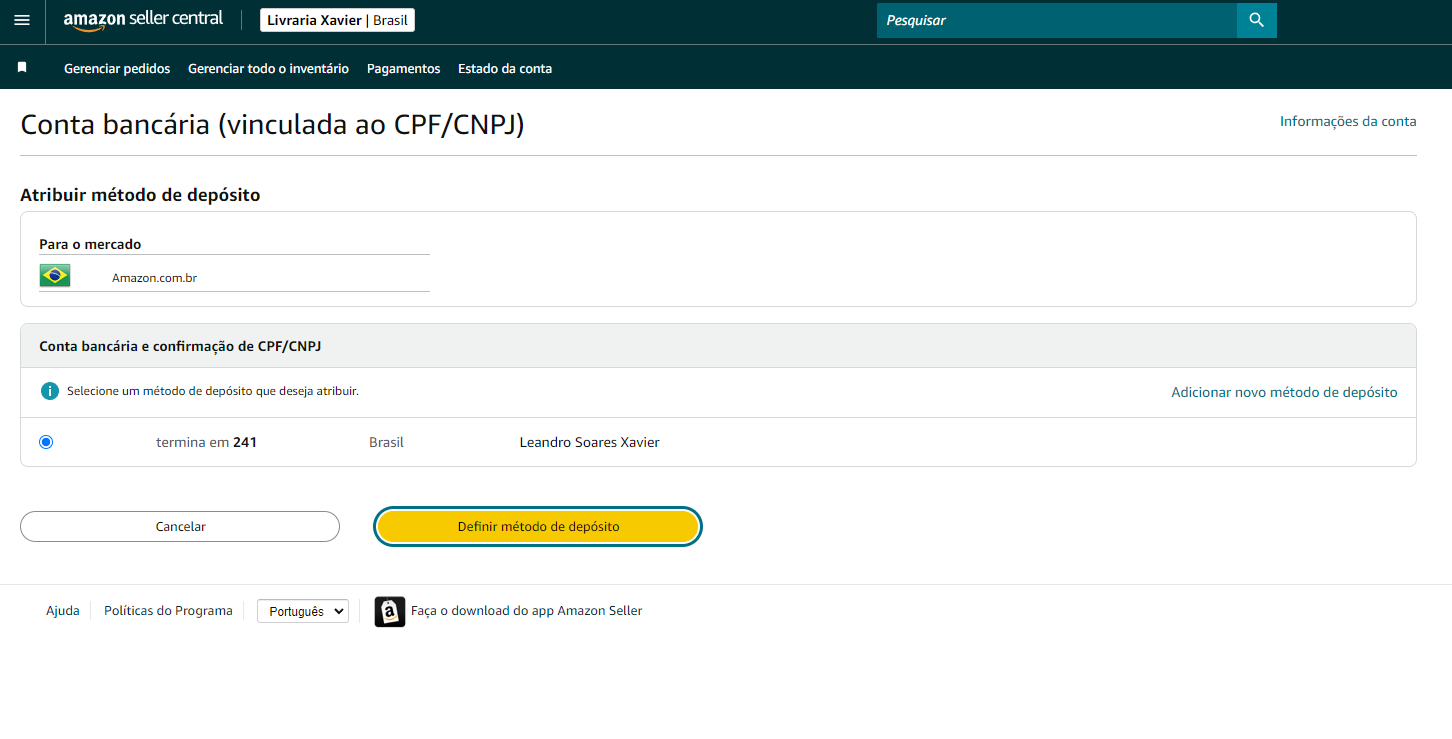Click 'Conta bancária e confirmação de CPF/CNPJ' header

(x=180, y=346)
